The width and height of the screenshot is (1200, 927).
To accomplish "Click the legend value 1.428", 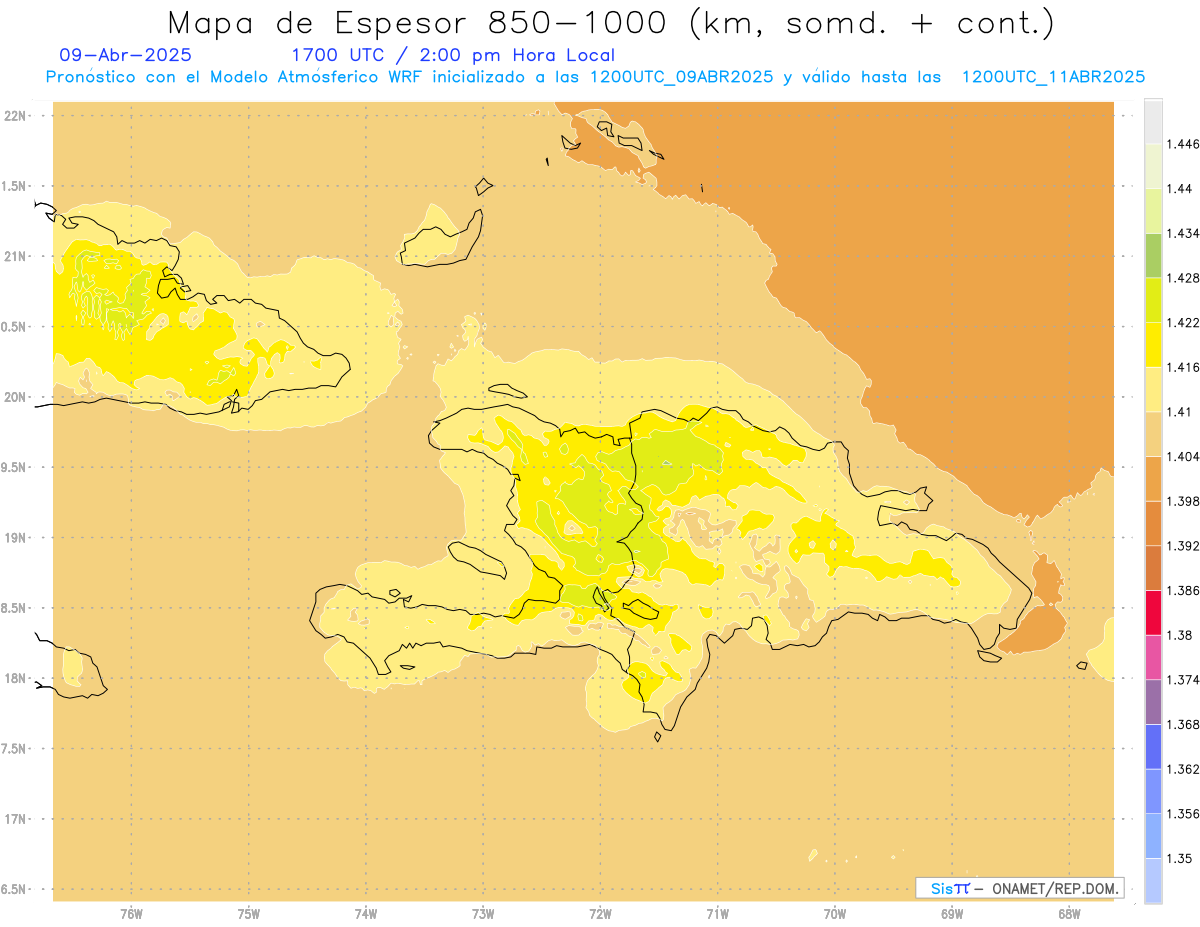I will click(x=1182, y=278).
